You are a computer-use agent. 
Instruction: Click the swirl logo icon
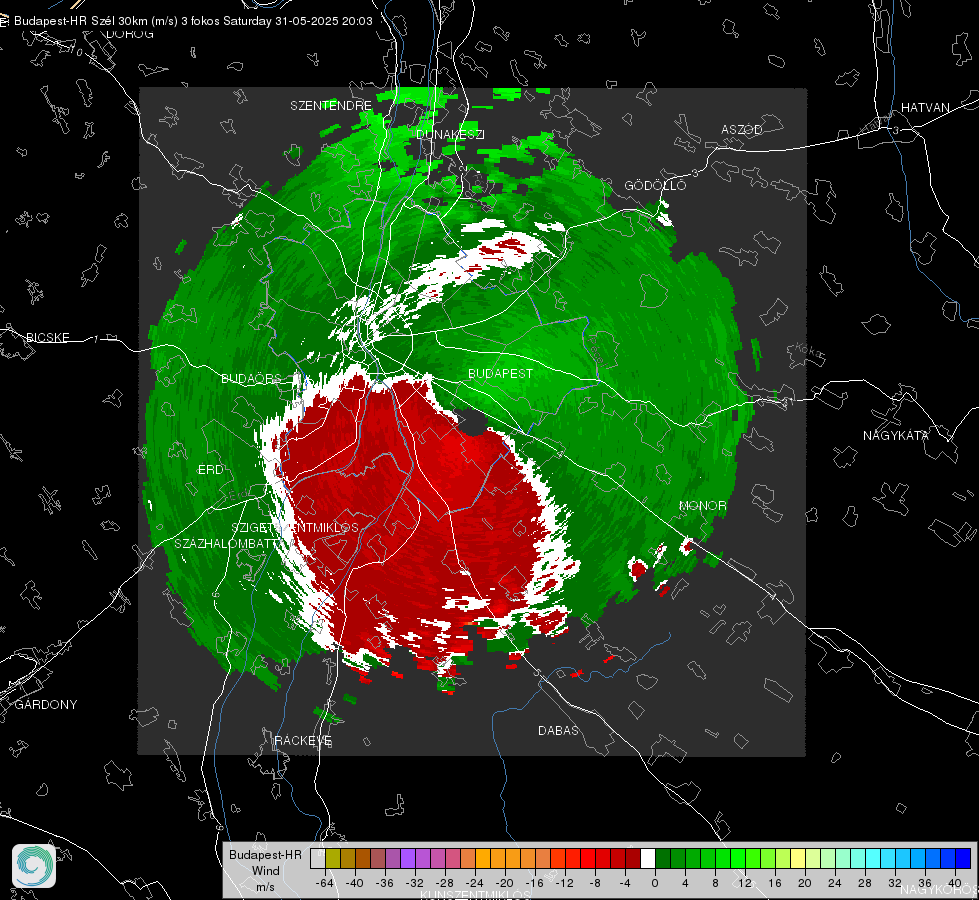point(34,866)
